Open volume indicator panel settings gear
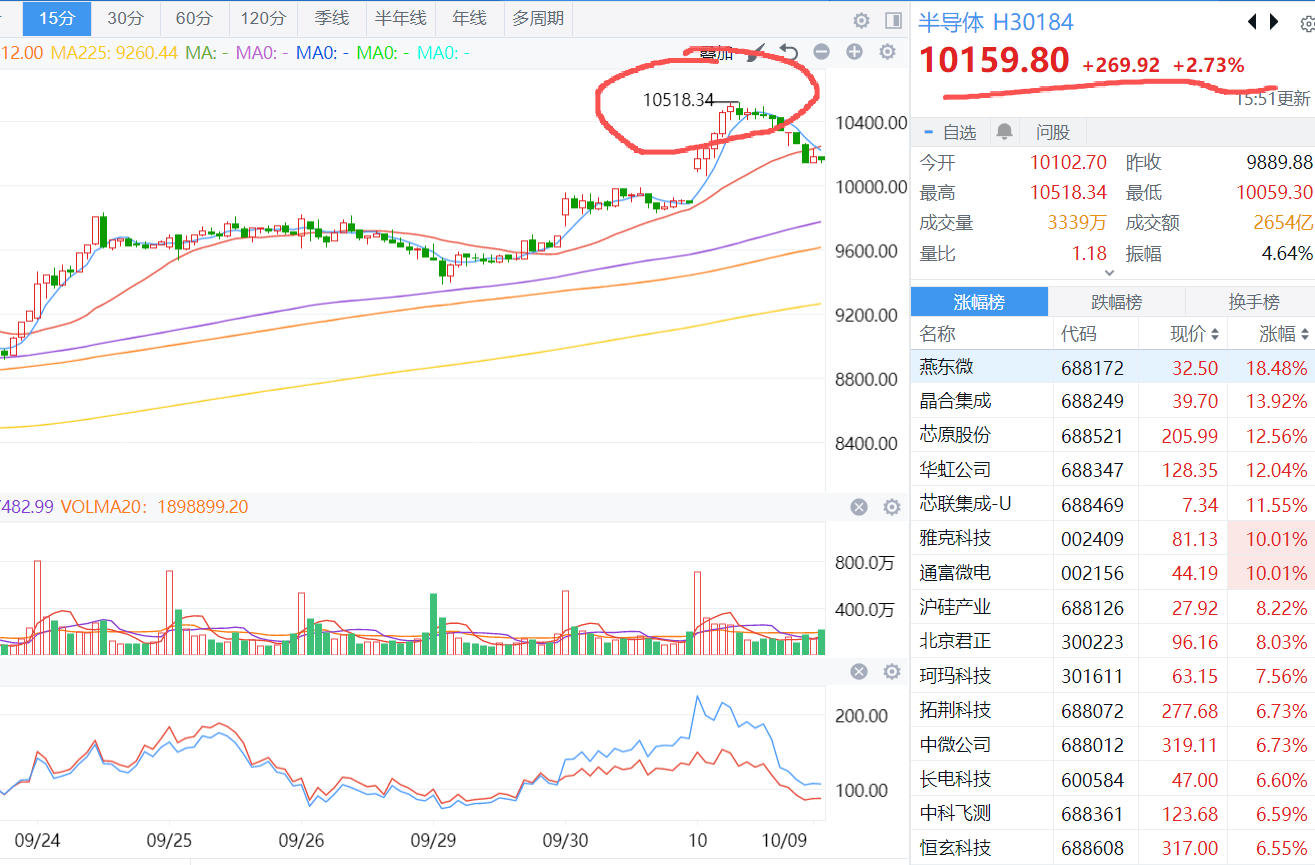The image size is (1315, 865). click(891, 507)
